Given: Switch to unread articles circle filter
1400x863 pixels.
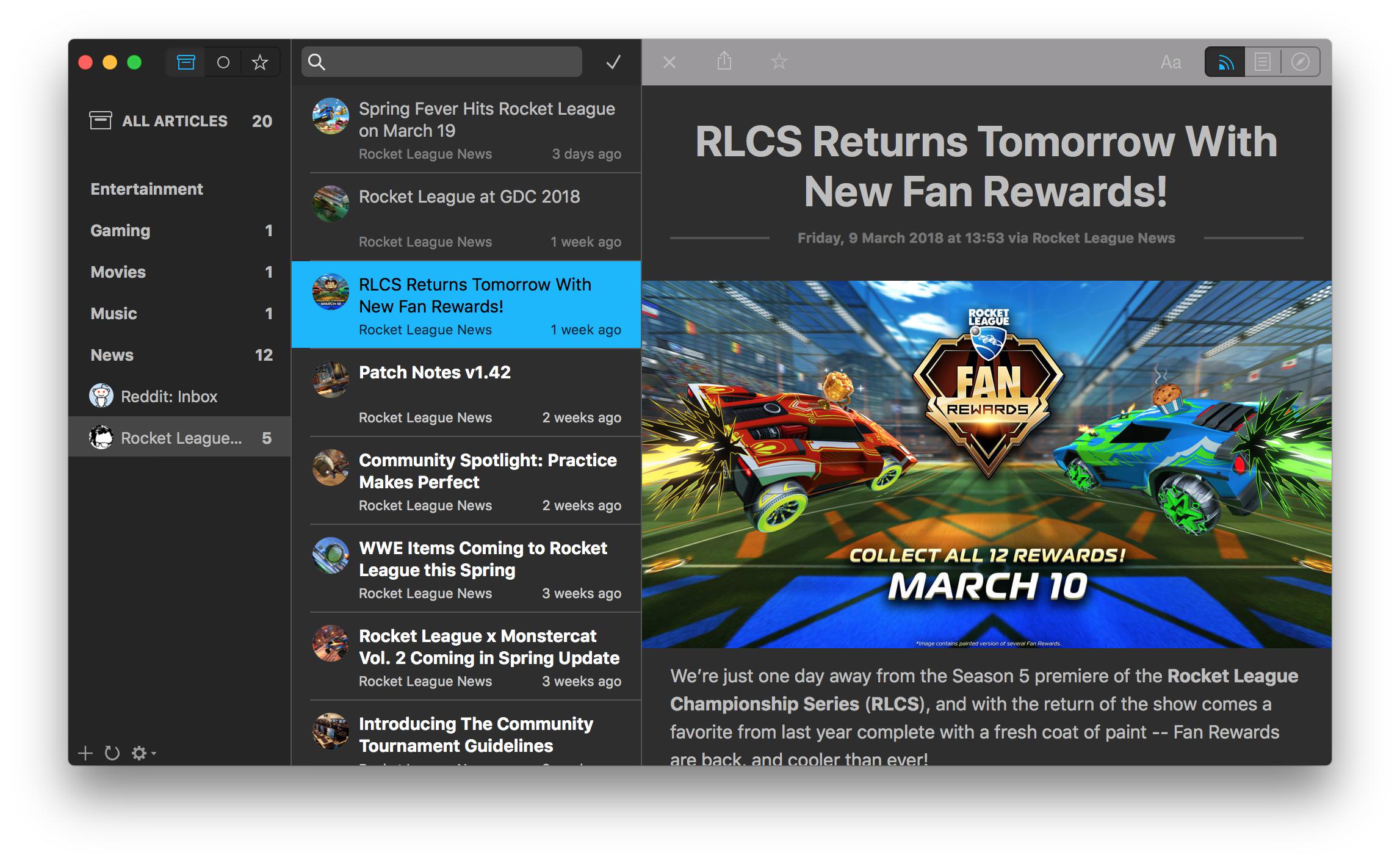Looking at the screenshot, I should pyautogui.click(x=223, y=62).
